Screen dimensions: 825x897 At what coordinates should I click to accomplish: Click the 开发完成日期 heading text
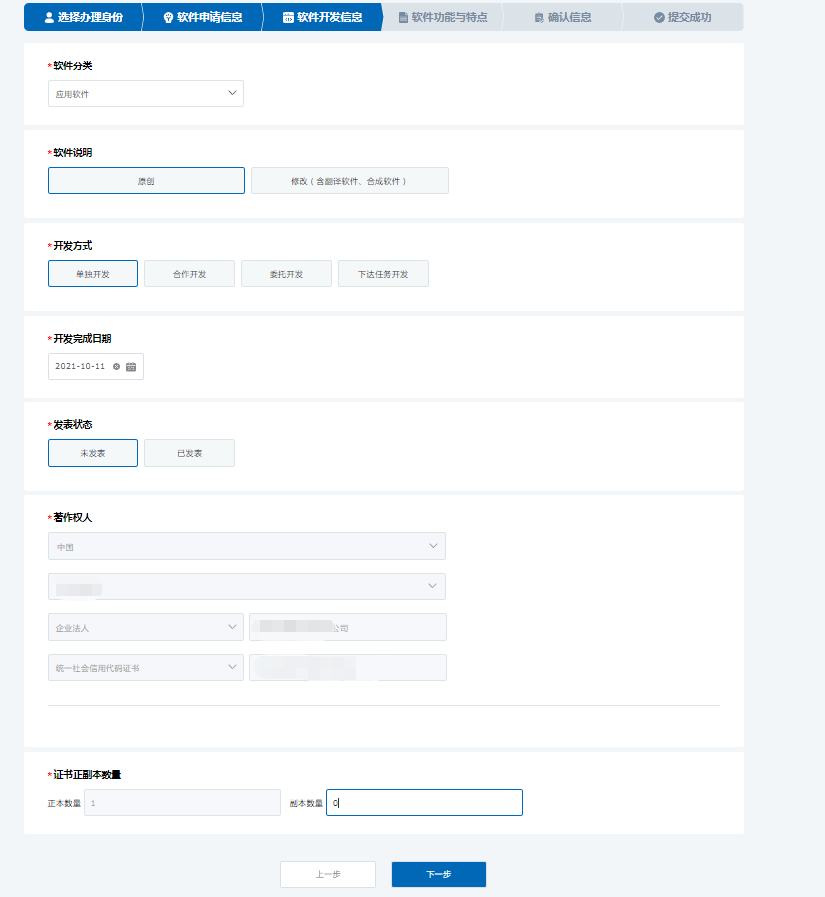tap(82, 339)
